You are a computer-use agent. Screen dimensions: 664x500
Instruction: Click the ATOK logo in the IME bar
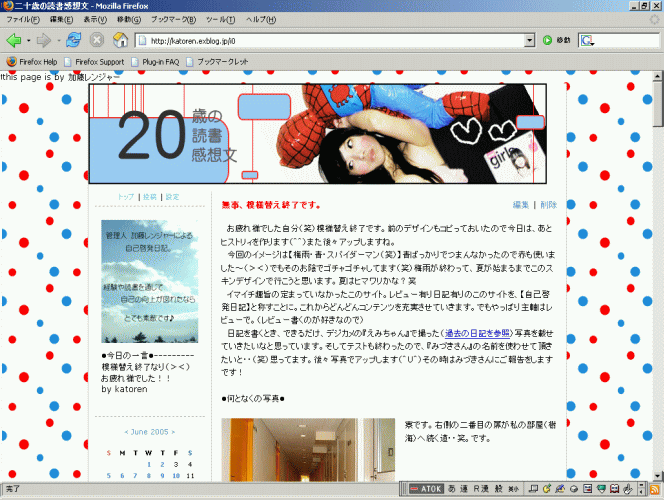click(427, 489)
